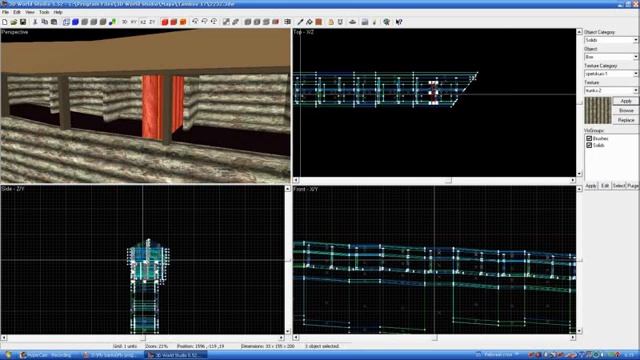This screenshot has width=640, height=360.
Task: Click Edit below the VisGroups list
Action: pos(605,186)
